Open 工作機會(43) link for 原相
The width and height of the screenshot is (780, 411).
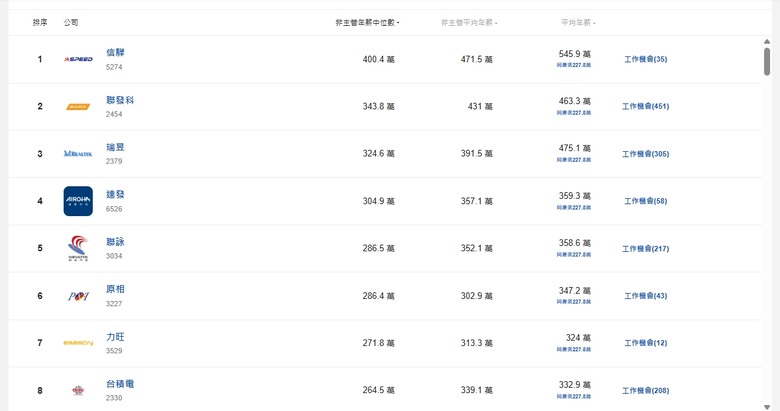point(646,296)
